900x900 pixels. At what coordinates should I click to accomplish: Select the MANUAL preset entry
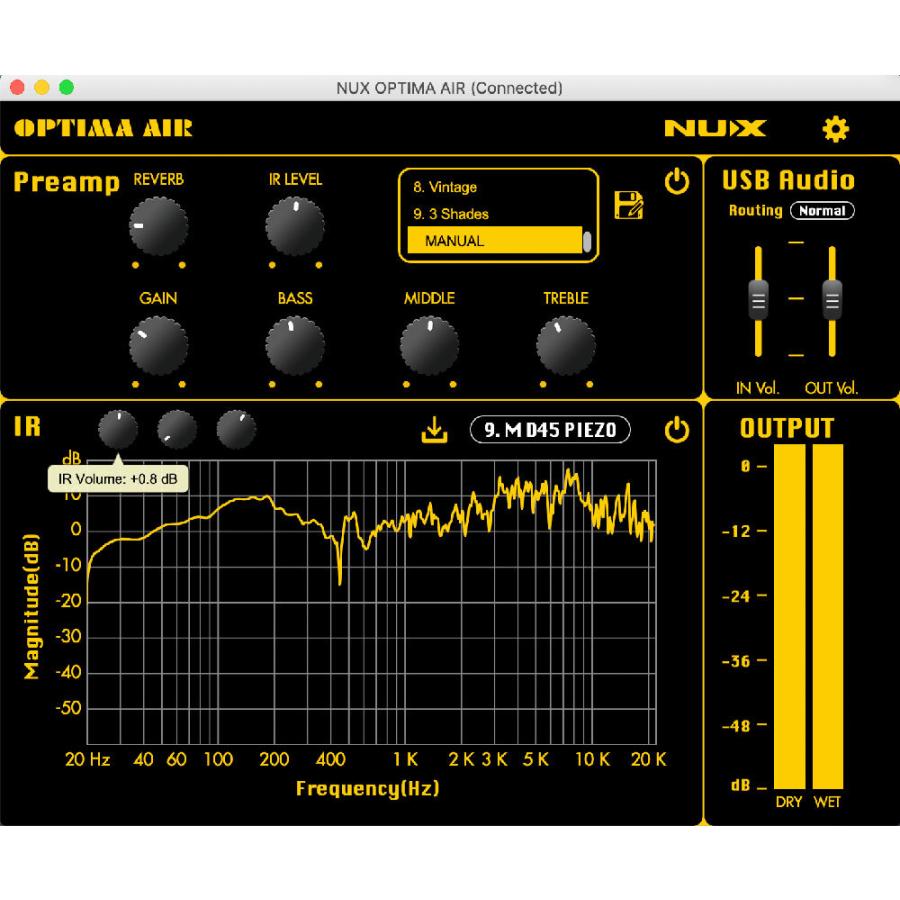point(495,240)
